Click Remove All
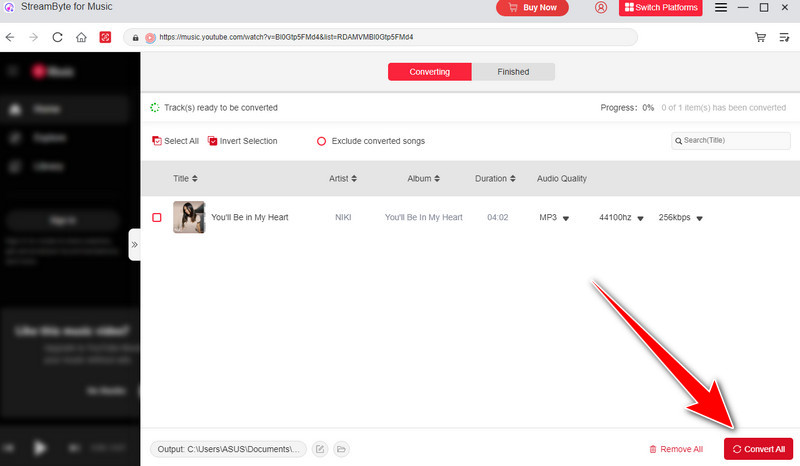This screenshot has width=800, height=466. pyautogui.click(x=676, y=449)
